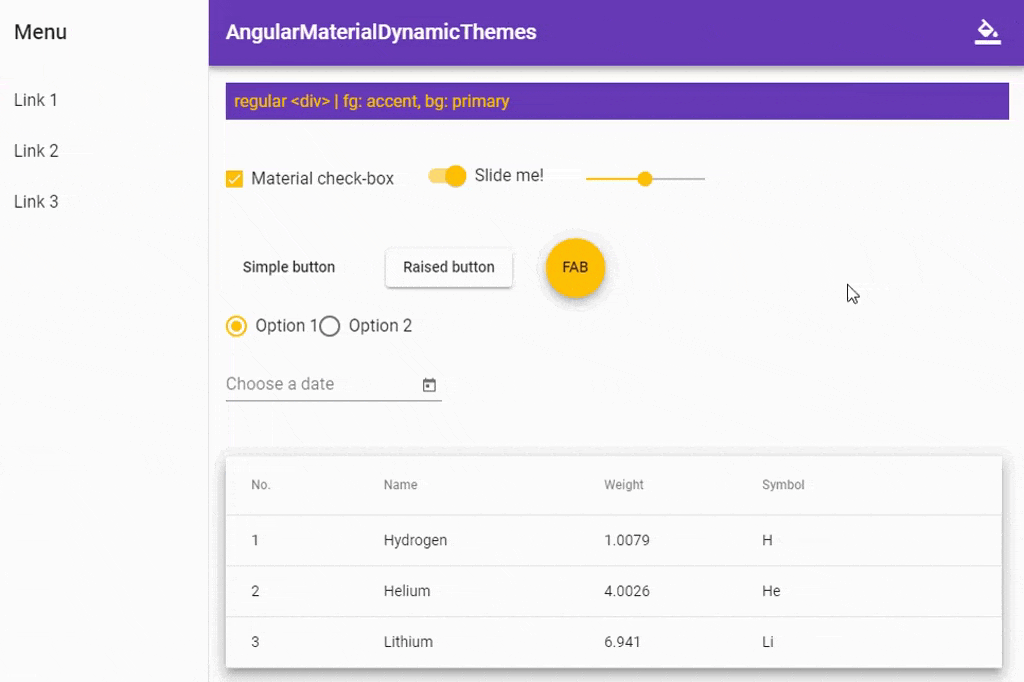Open Link 3 in the menu
1024x682 pixels.
36,202
